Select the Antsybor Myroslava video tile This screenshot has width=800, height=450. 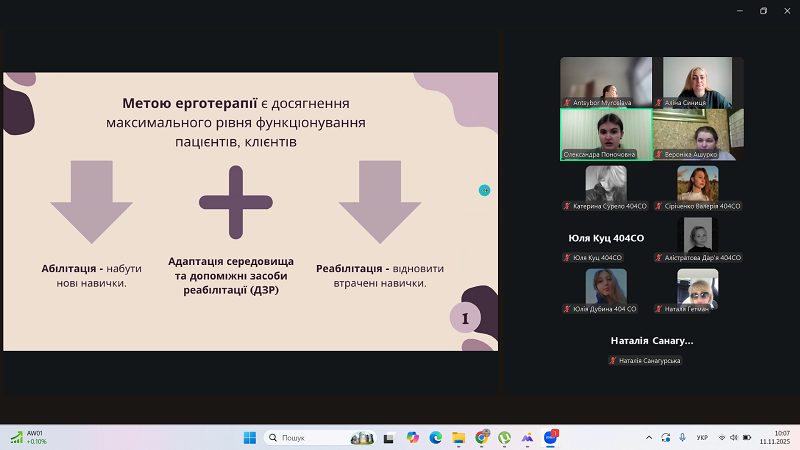[x=605, y=82]
